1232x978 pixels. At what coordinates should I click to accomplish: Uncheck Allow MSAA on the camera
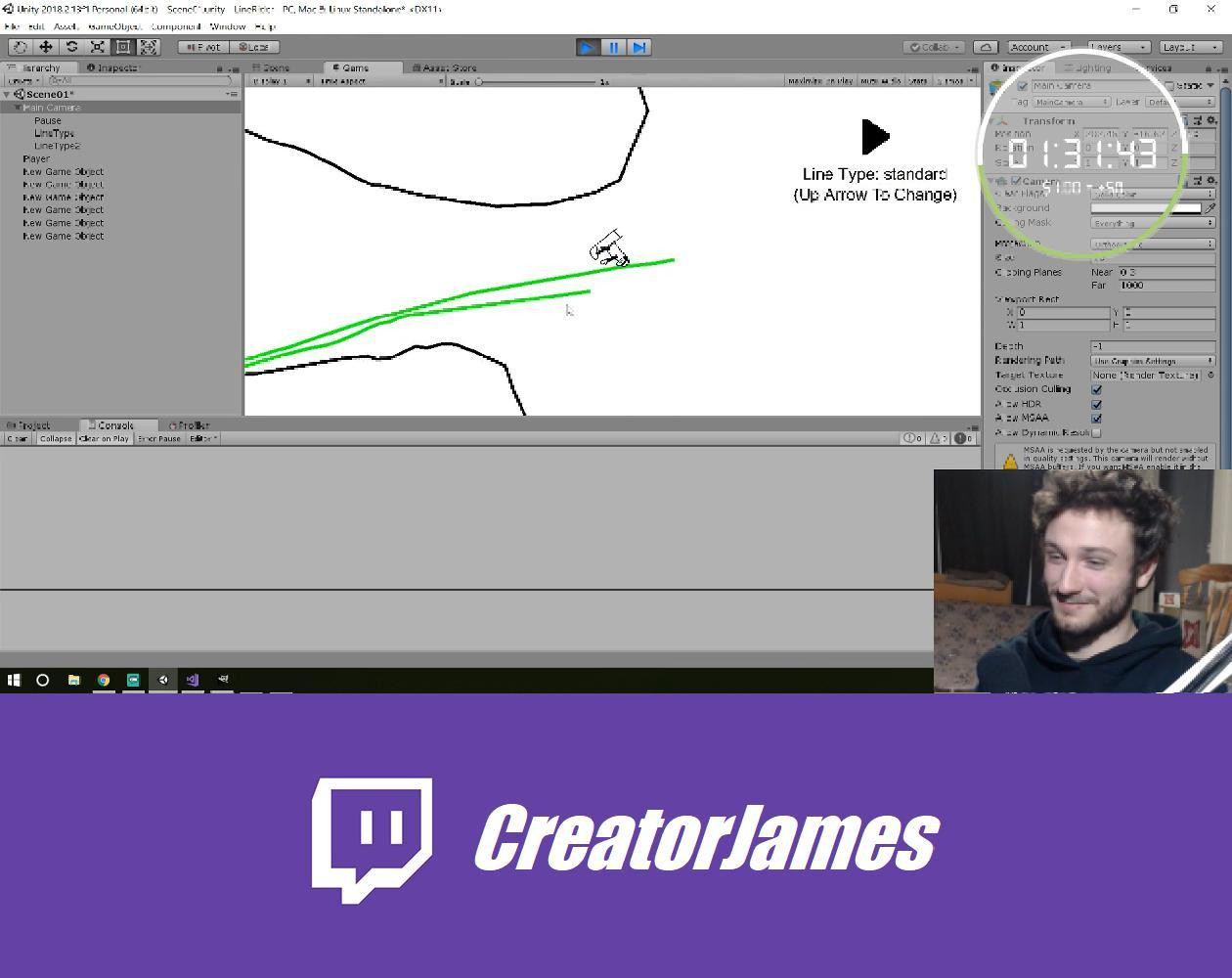coord(1096,417)
